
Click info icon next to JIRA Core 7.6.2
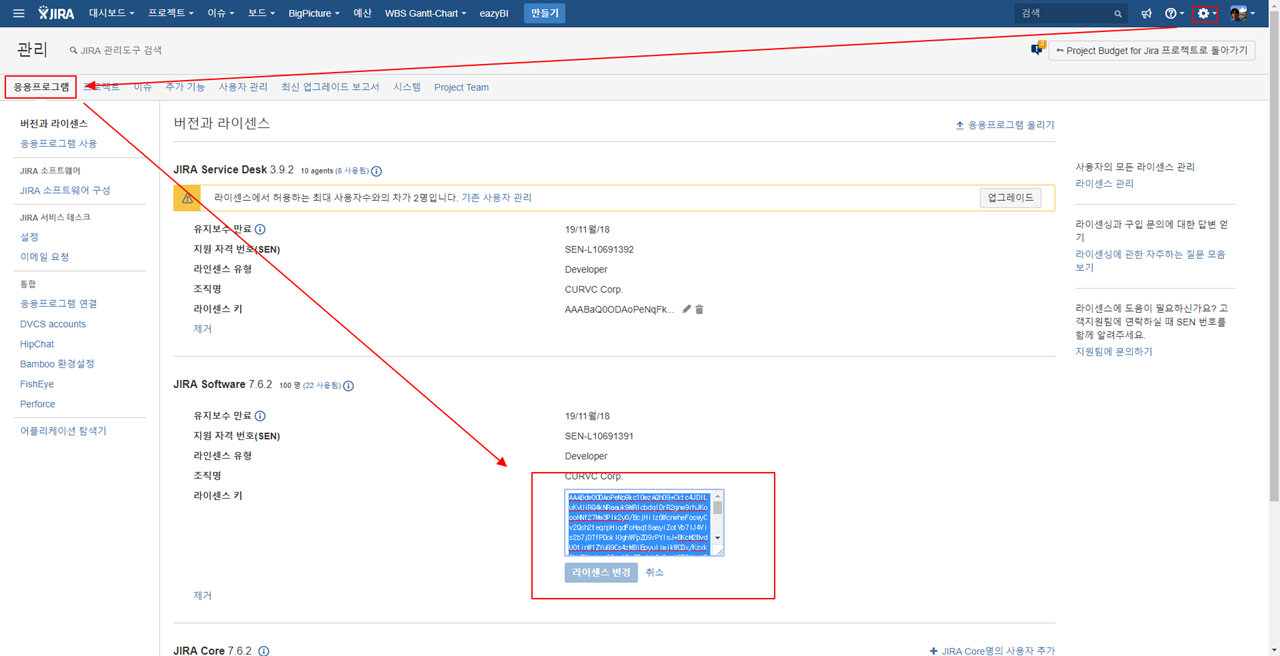264,651
